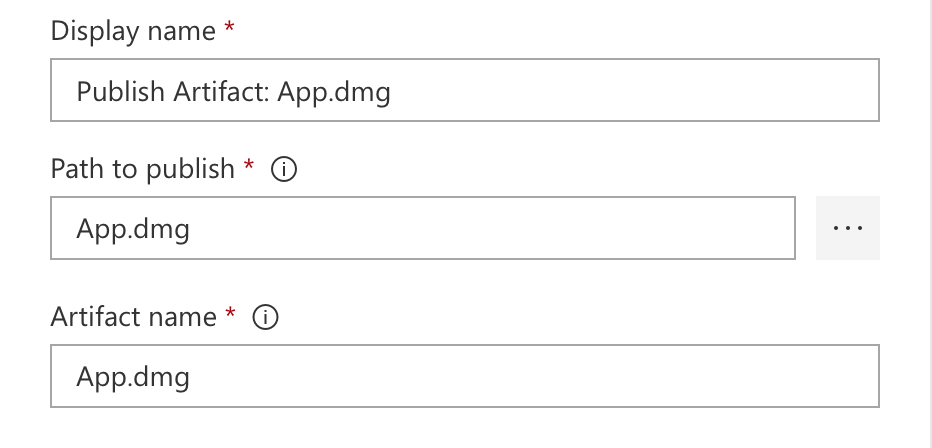The width and height of the screenshot is (932, 448).
Task: Click App.dmg text in Path to publish
Action: click(133, 231)
